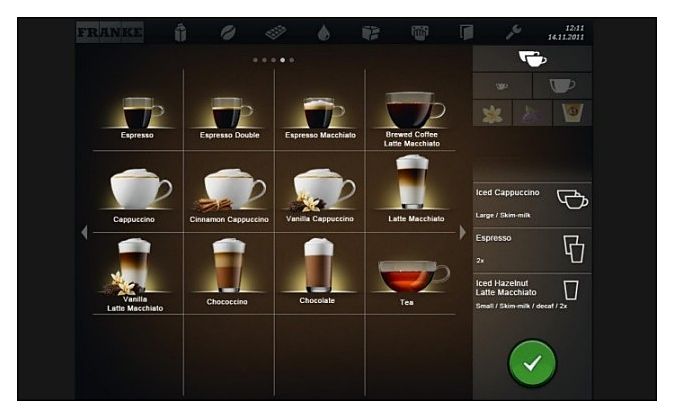
Task: Choose the large cup size option
Action: click(562, 86)
